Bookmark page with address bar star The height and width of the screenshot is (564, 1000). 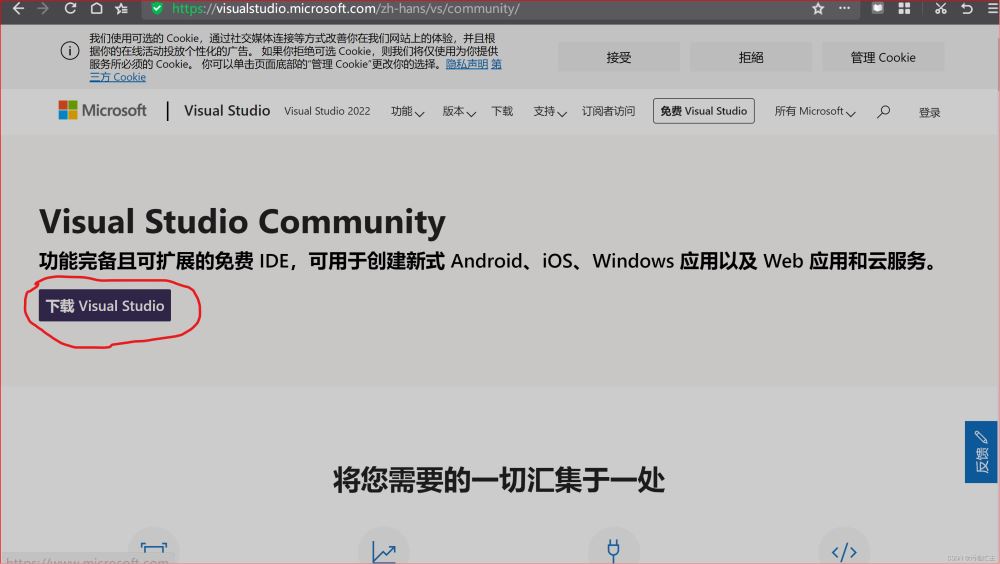(818, 9)
